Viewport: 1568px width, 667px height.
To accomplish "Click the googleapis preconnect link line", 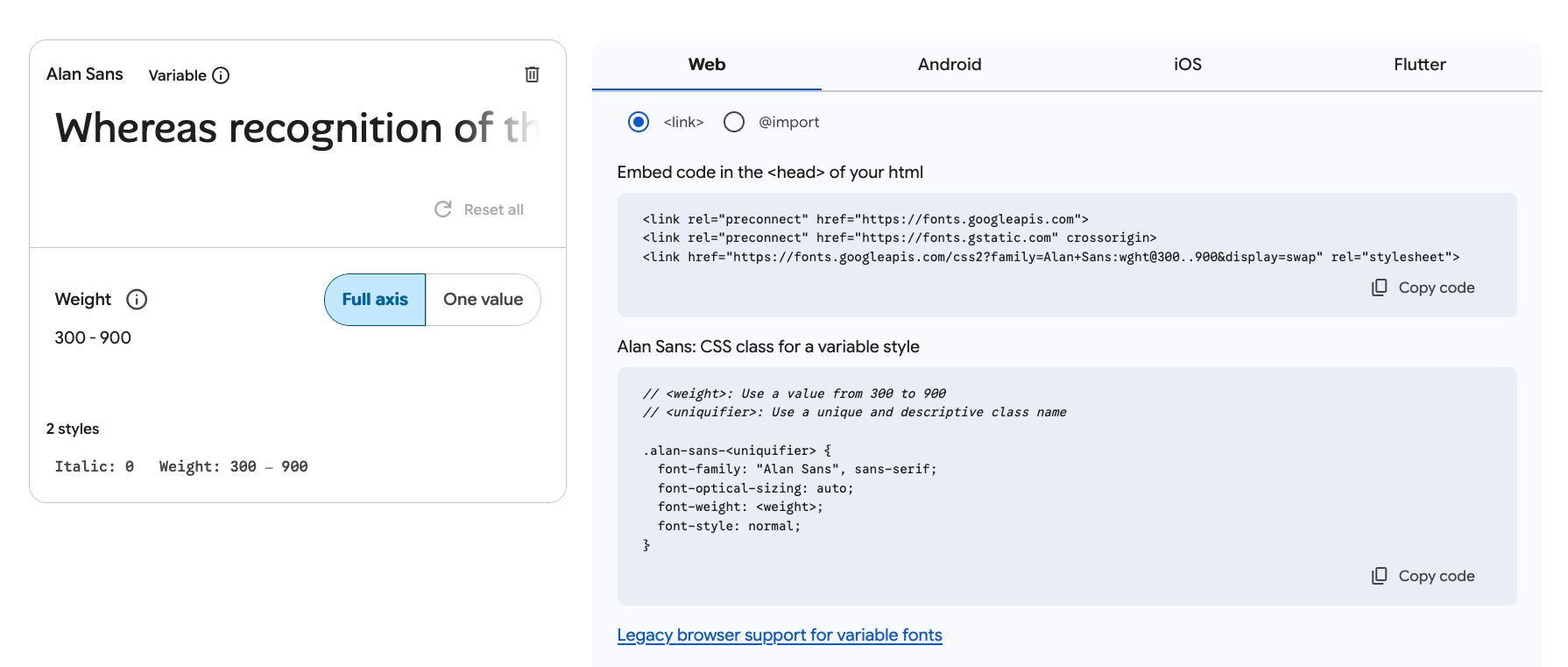I will [x=865, y=219].
